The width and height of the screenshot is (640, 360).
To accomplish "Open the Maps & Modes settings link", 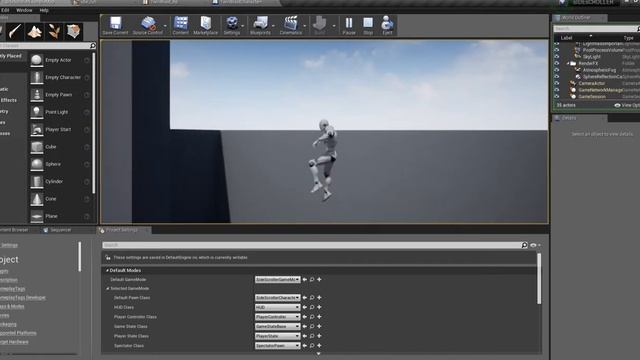I will point(12,307).
